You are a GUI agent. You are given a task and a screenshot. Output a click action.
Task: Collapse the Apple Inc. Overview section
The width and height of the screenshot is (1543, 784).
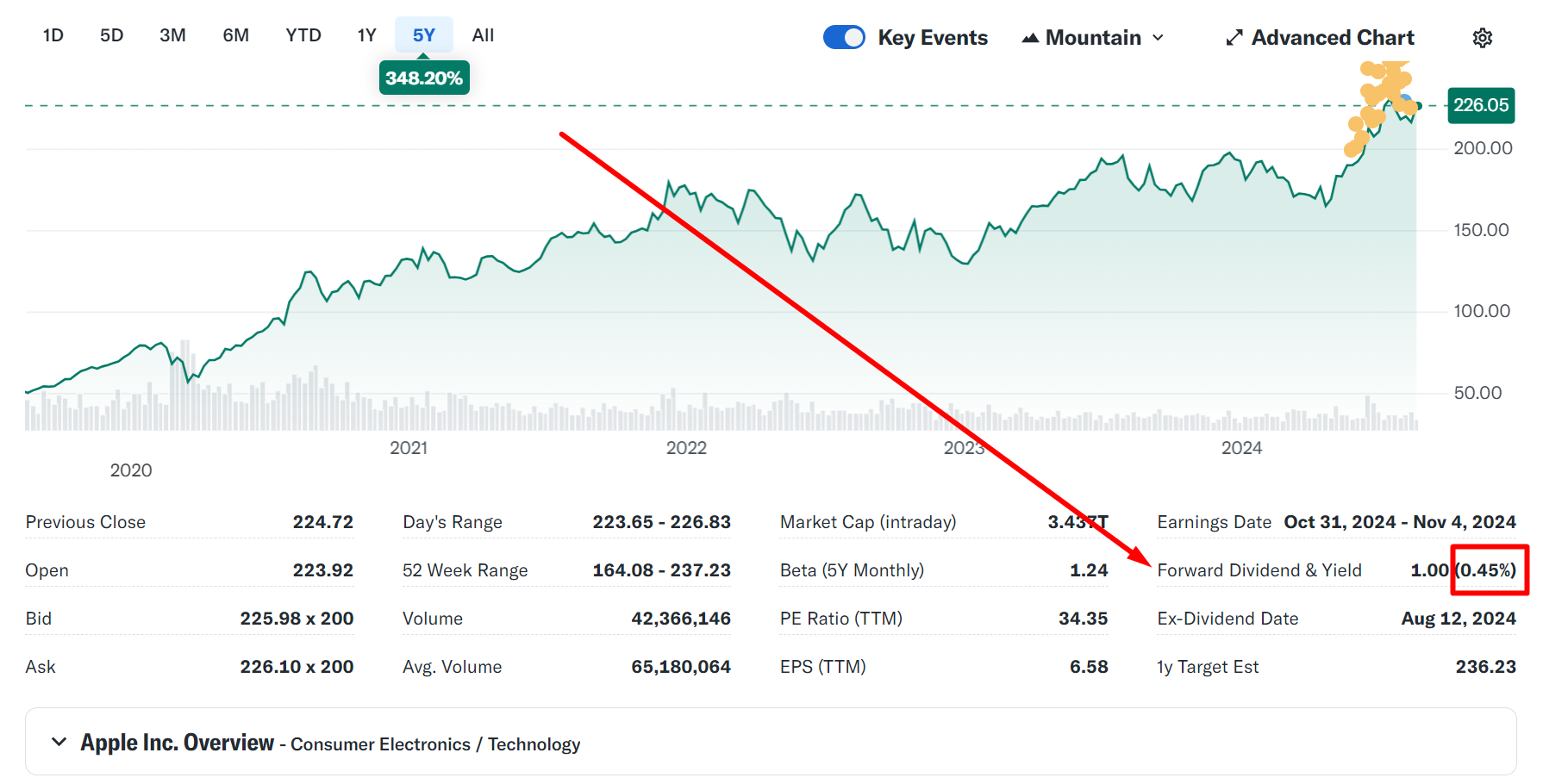(x=59, y=742)
